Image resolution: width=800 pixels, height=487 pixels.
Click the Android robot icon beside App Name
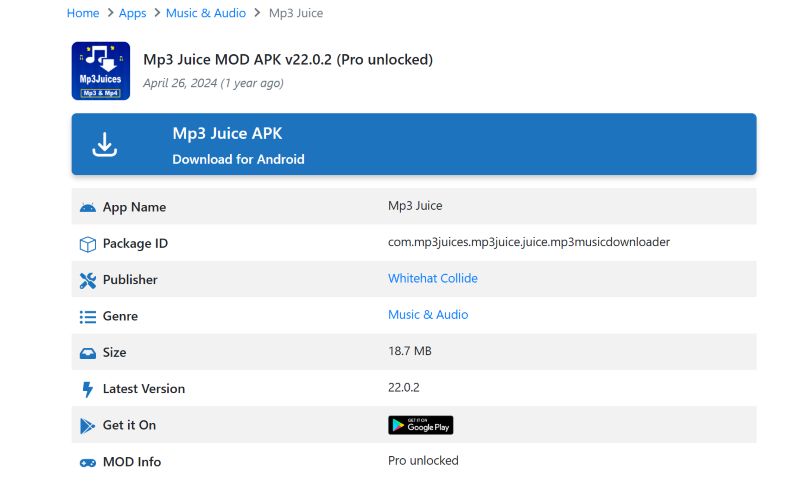click(x=87, y=207)
